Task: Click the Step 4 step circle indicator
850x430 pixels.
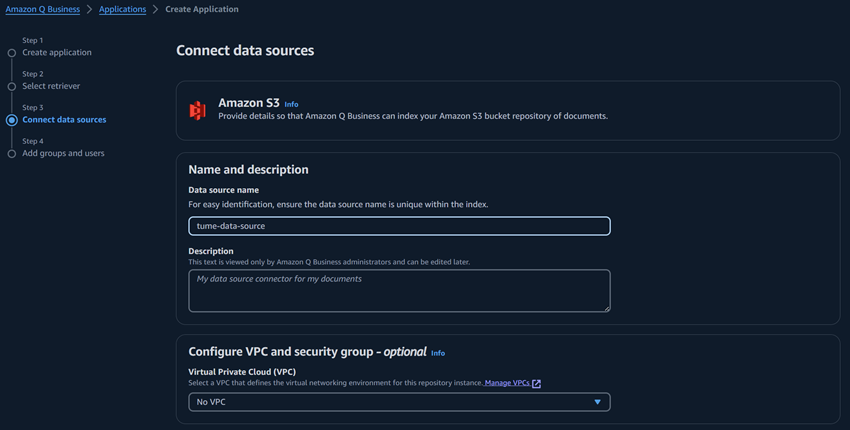Action: click(x=12, y=154)
